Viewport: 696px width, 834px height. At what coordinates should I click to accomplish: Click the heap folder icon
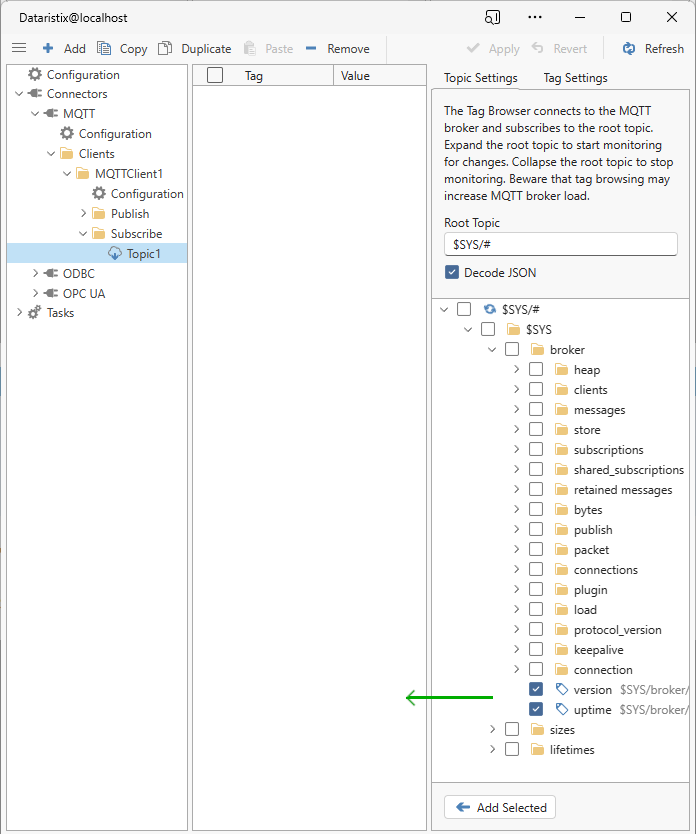[561, 370]
